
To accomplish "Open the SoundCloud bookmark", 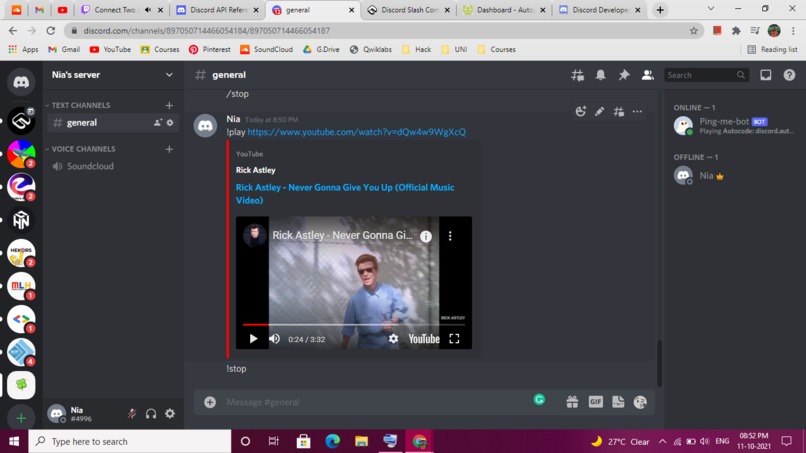I will click(x=266, y=49).
